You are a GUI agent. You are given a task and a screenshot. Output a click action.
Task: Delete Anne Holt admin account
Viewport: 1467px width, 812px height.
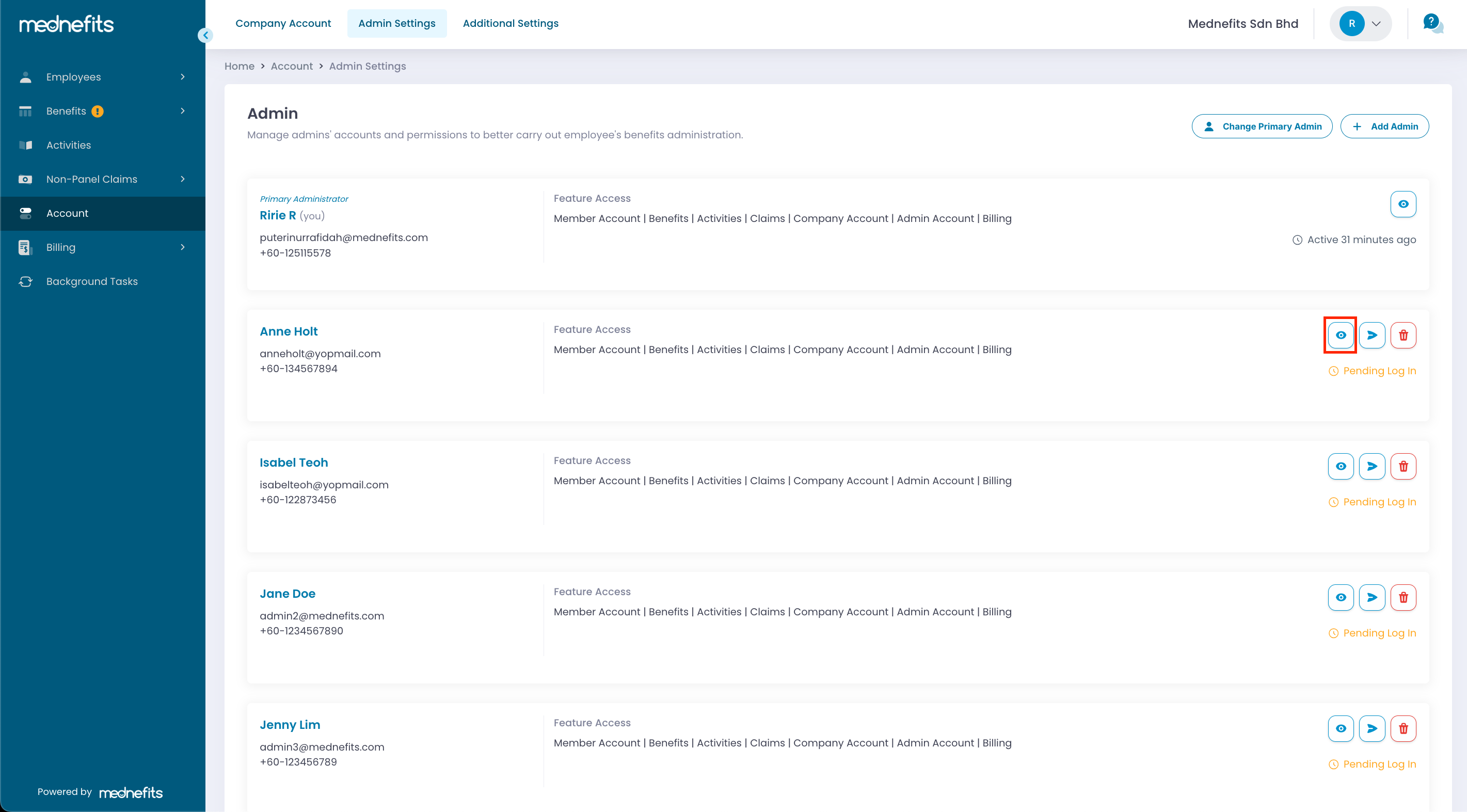[x=1403, y=335]
